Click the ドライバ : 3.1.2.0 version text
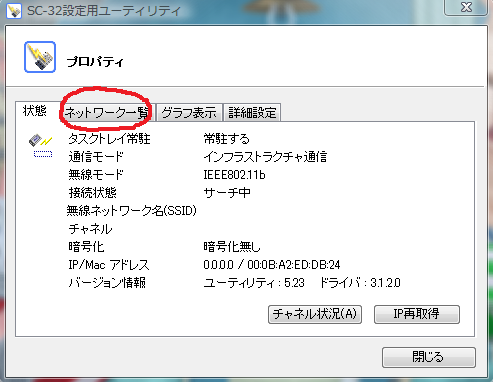493x382 pixels. pyautogui.click(x=360, y=283)
